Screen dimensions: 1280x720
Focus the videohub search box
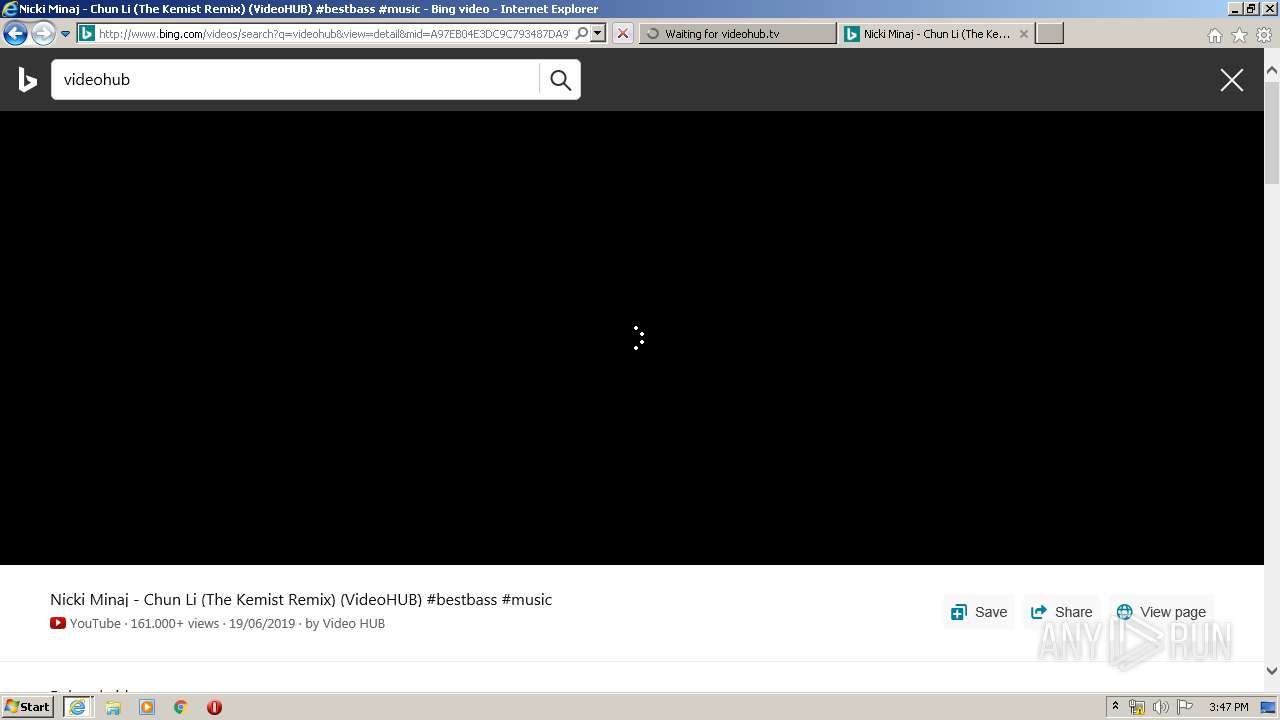[x=296, y=80]
